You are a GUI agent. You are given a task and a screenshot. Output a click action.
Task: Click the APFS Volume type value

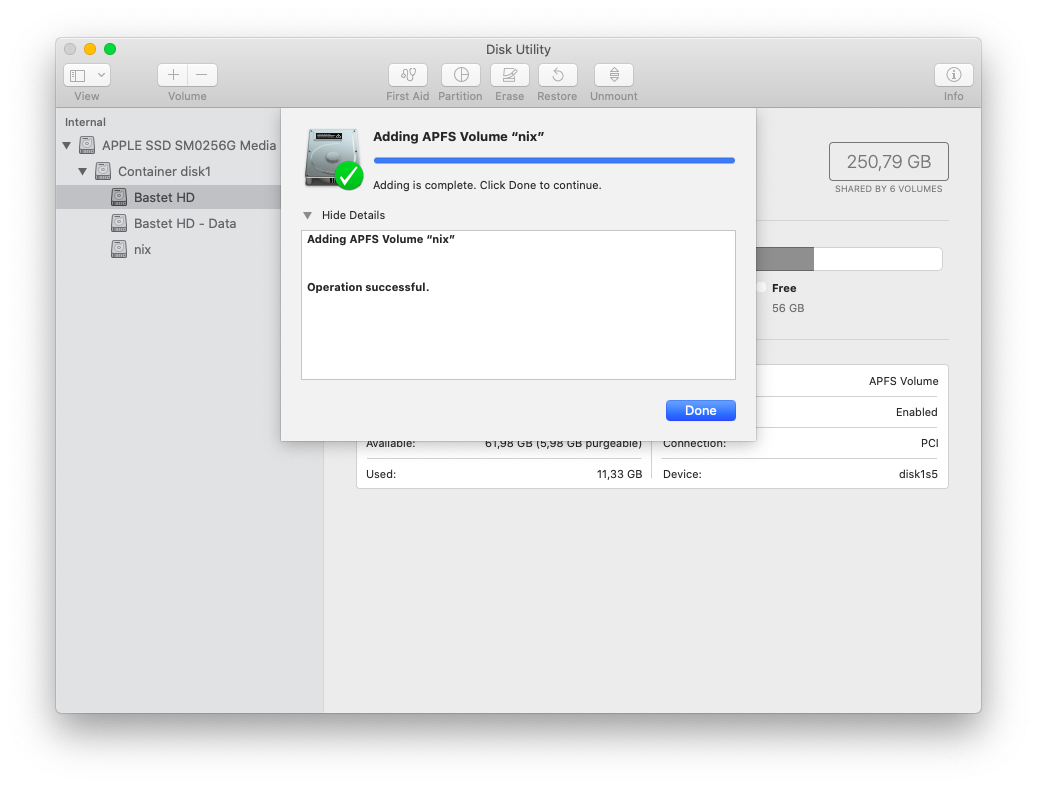pyautogui.click(x=903, y=382)
